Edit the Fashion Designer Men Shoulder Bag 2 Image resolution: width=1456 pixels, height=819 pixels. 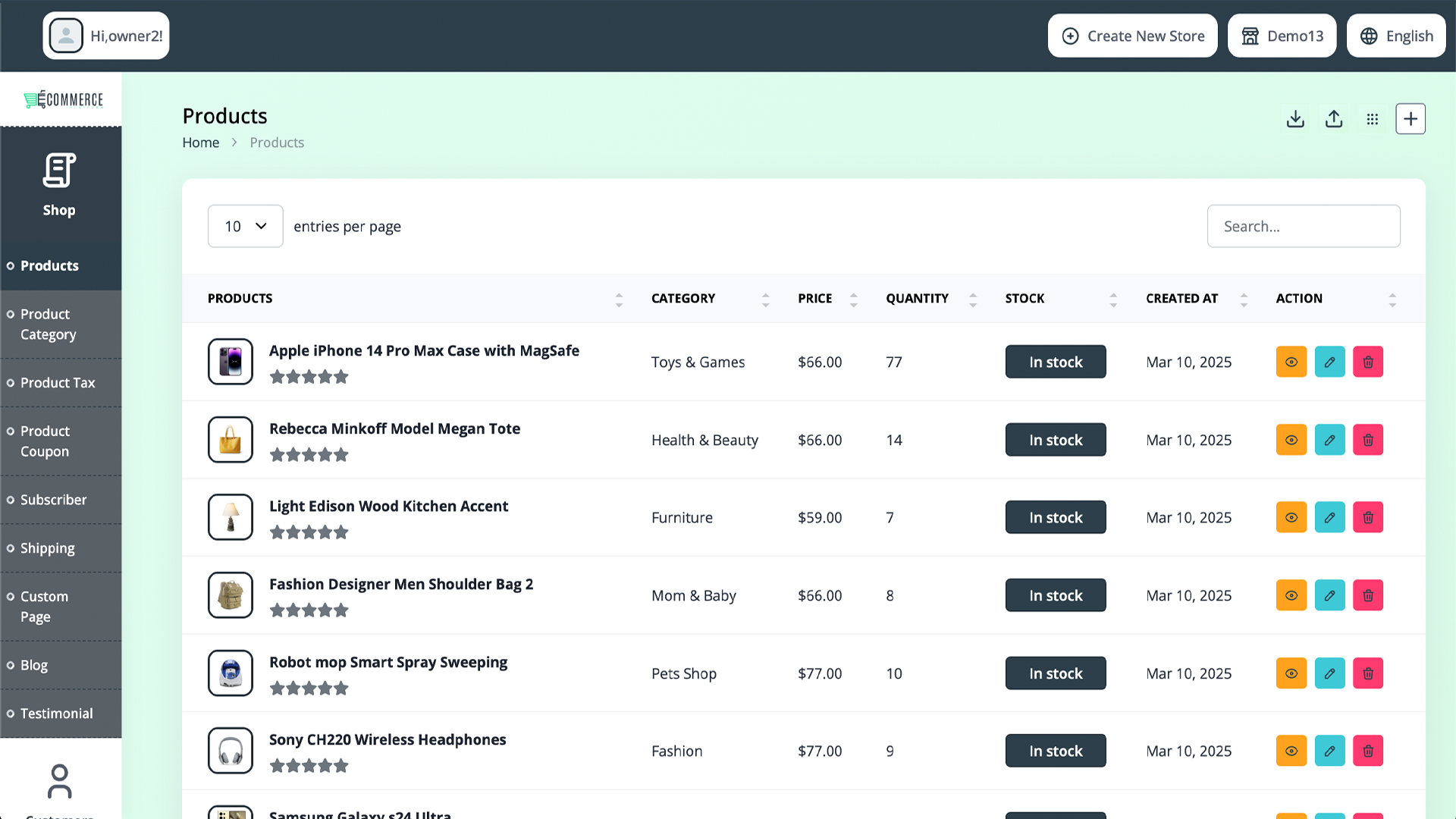pyautogui.click(x=1329, y=595)
